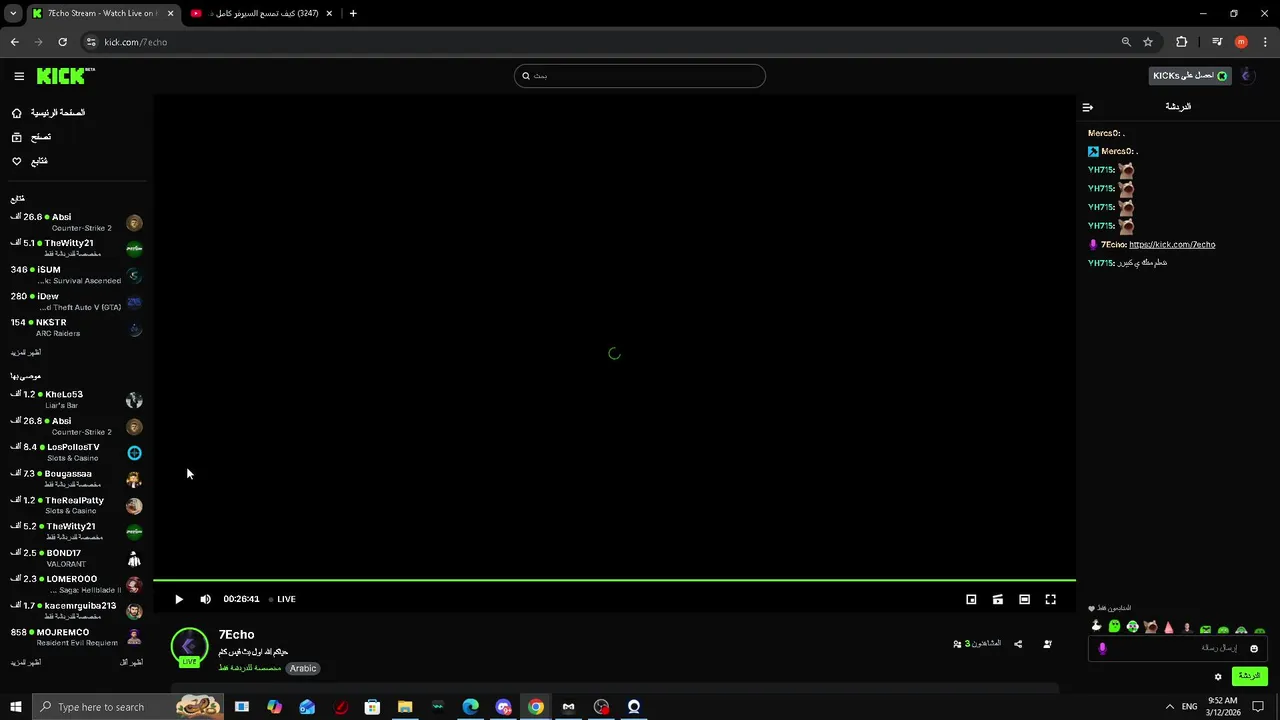The width and height of the screenshot is (1280, 720).
Task: Open KhoLo53 recommended channel
Action: coord(76,400)
